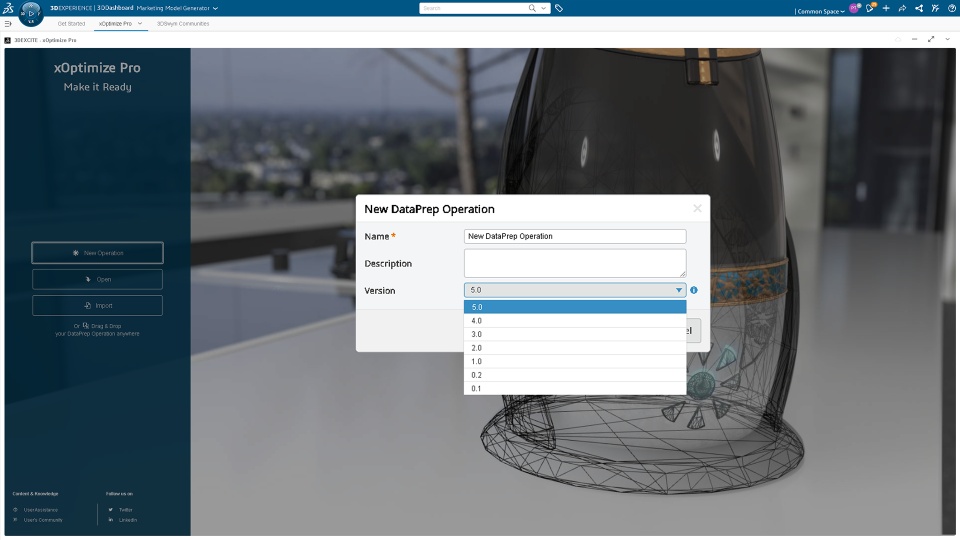
Task: Toggle the dashboard side menu icon
Action: click(x=8, y=23)
